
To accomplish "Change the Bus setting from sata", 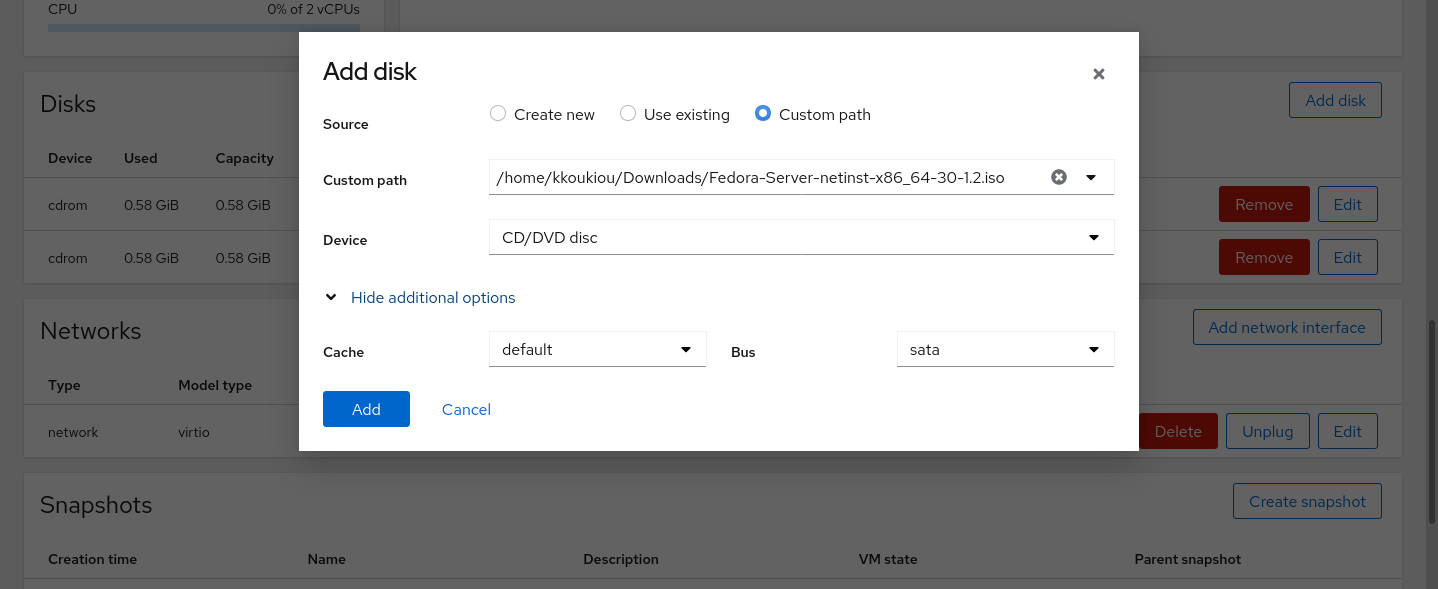I will 1005,349.
